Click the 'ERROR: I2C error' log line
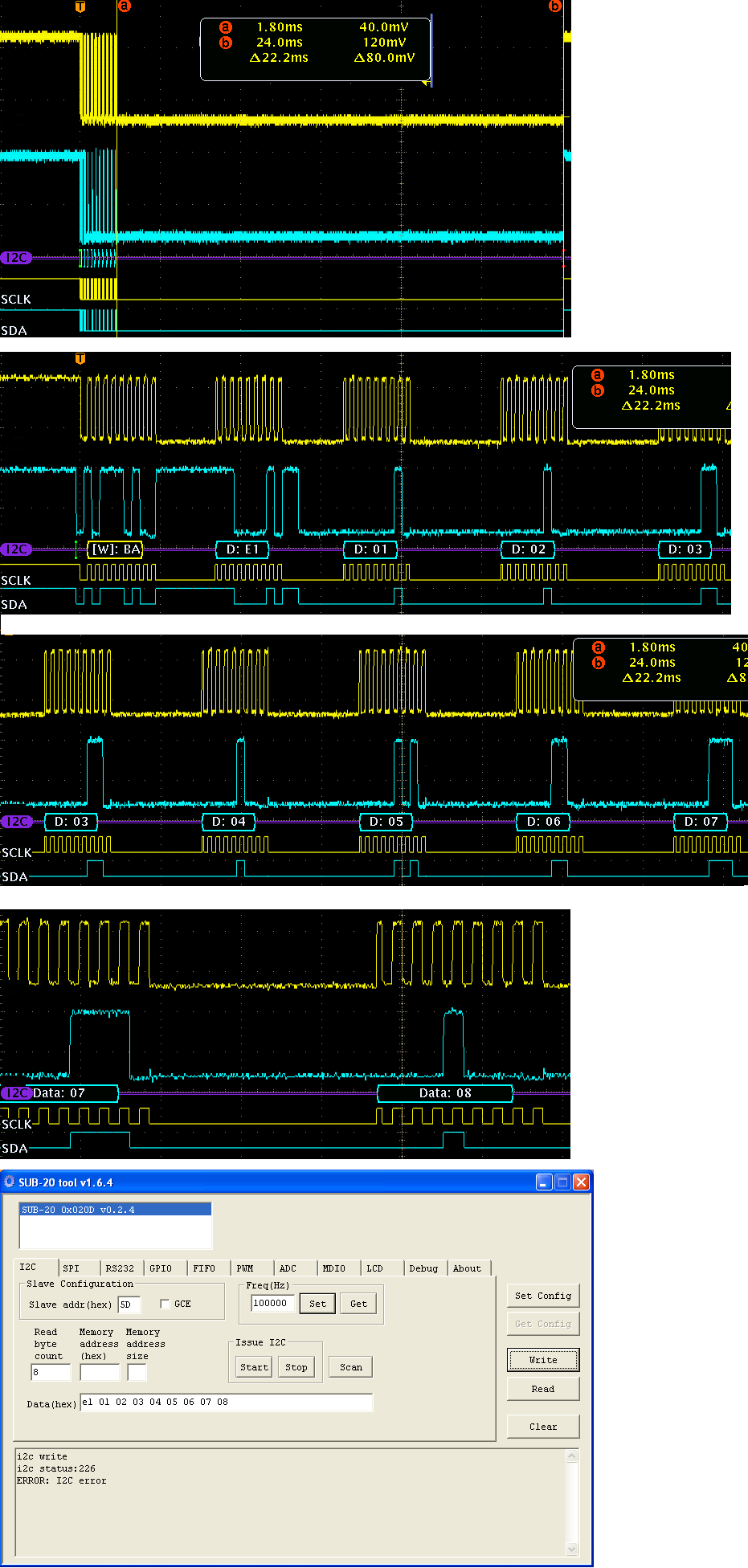Screen dimensions: 748x1568 pyautogui.click(x=62, y=1480)
